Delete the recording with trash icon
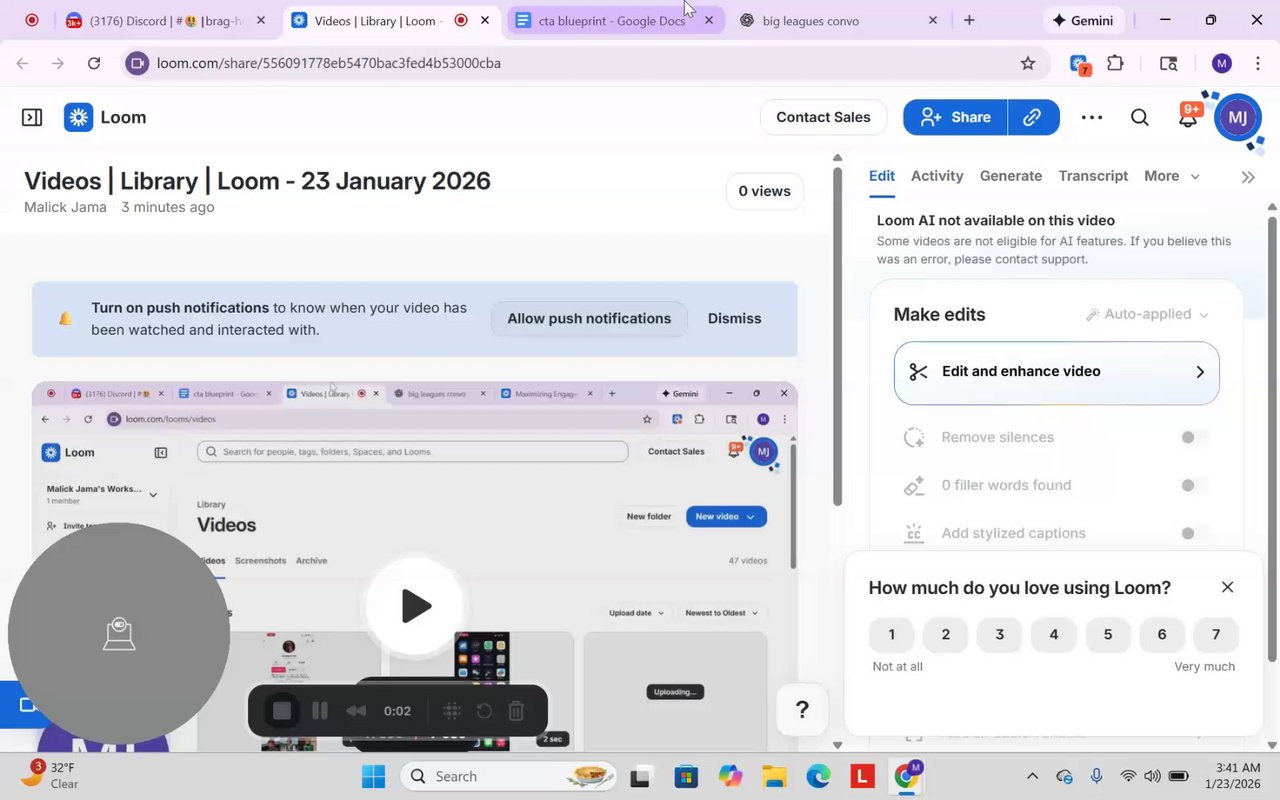The height and width of the screenshot is (800, 1280). 516,711
